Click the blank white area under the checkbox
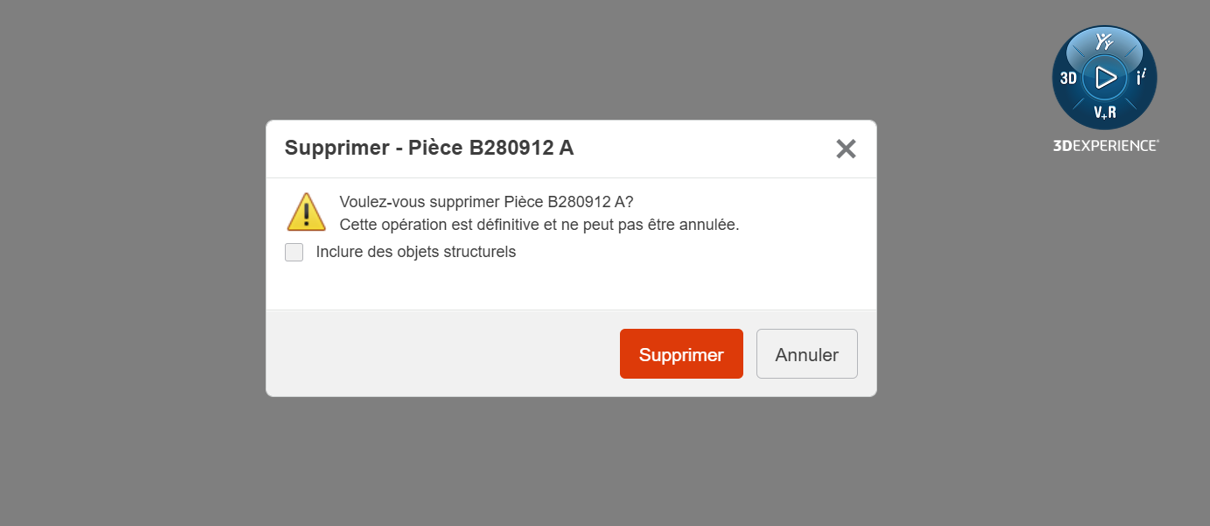 pyautogui.click(x=570, y=287)
